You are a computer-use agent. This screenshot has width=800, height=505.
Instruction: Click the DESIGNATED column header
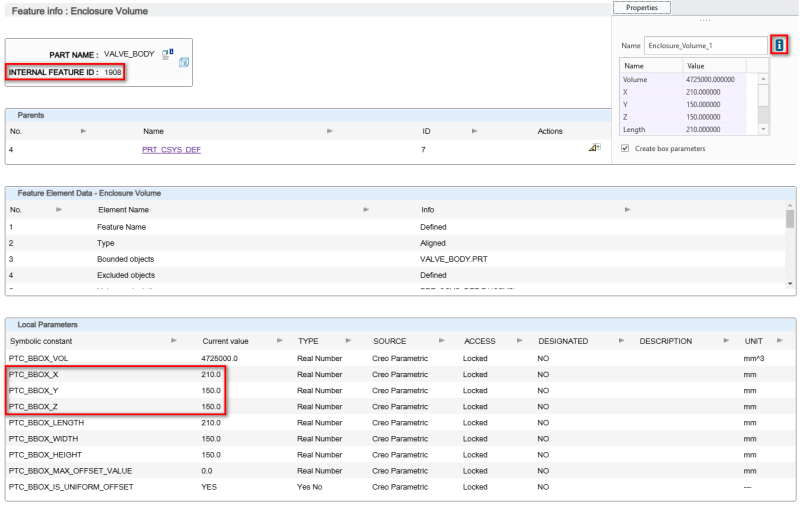(x=563, y=341)
